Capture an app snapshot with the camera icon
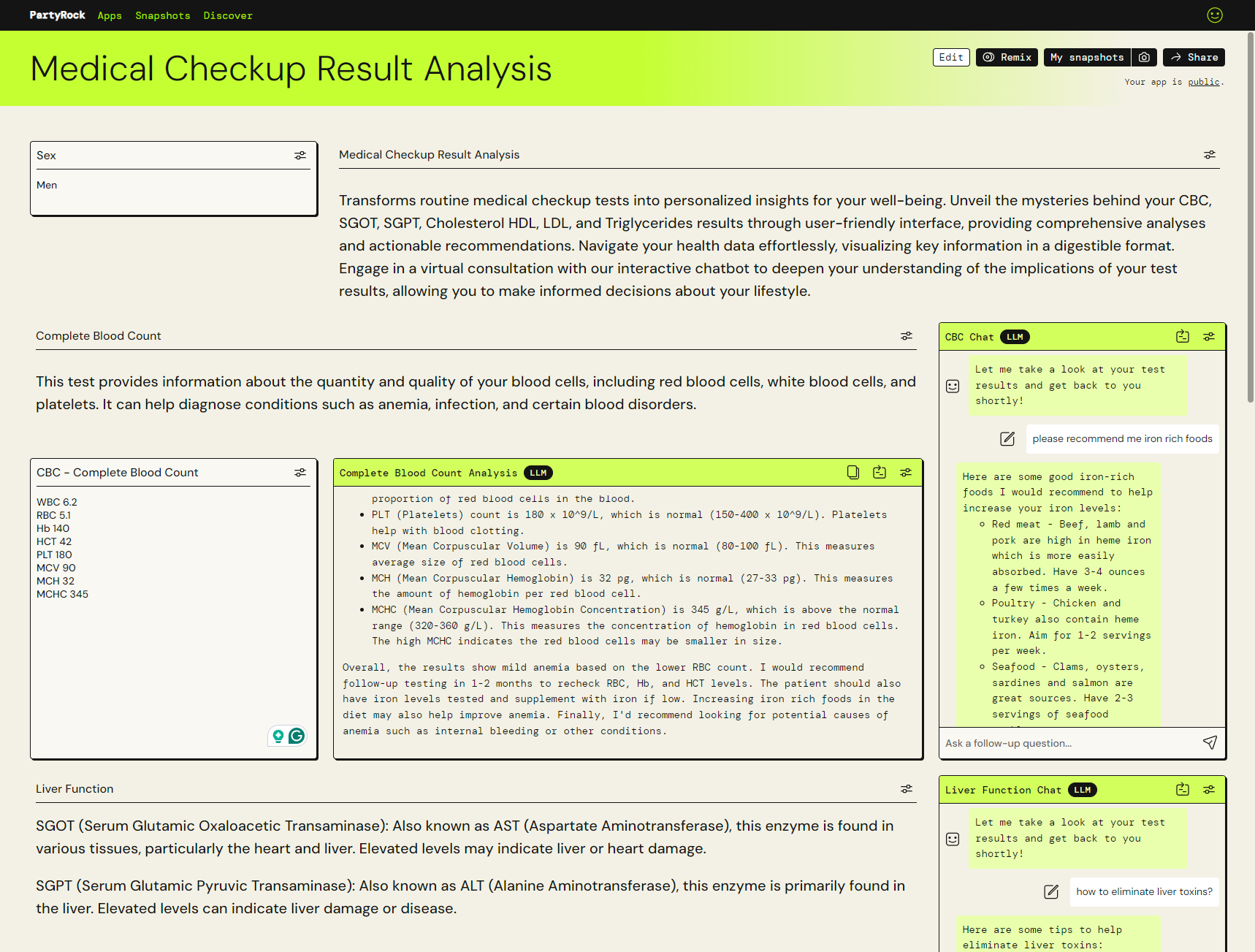1255x952 pixels. (x=1144, y=57)
